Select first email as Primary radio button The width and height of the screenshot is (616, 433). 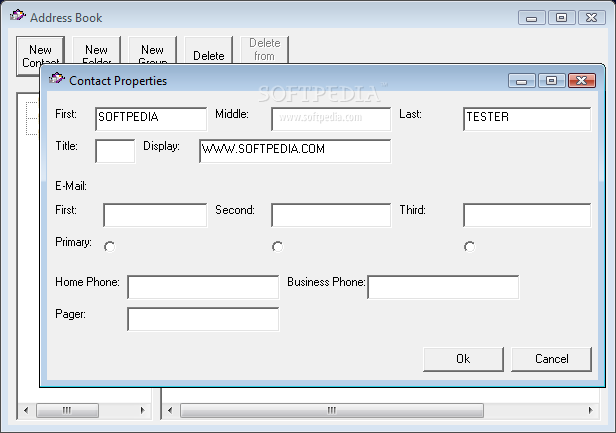(x=110, y=246)
